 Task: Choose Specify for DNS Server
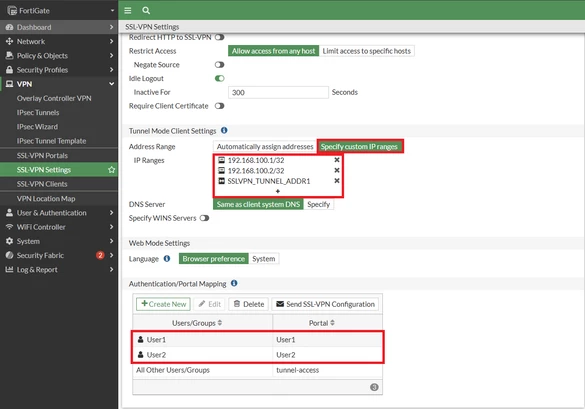point(319,204)
